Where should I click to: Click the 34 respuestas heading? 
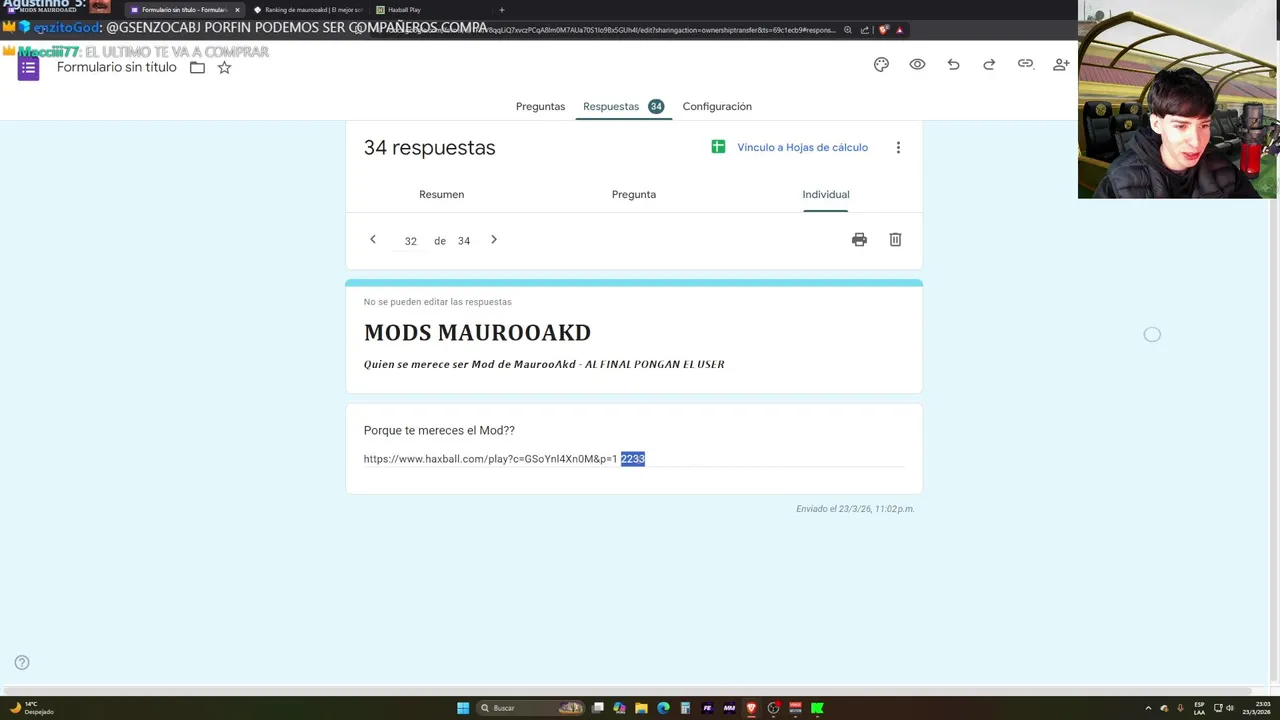pos(429,147)
